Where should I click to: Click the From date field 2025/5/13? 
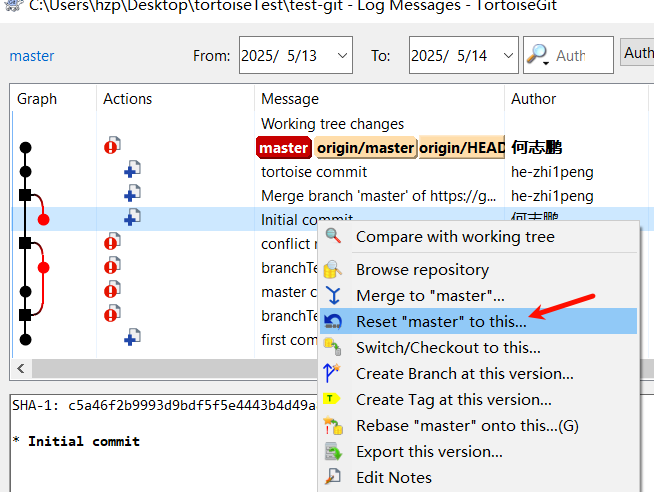pyautogui.click(x=296, y=55)
